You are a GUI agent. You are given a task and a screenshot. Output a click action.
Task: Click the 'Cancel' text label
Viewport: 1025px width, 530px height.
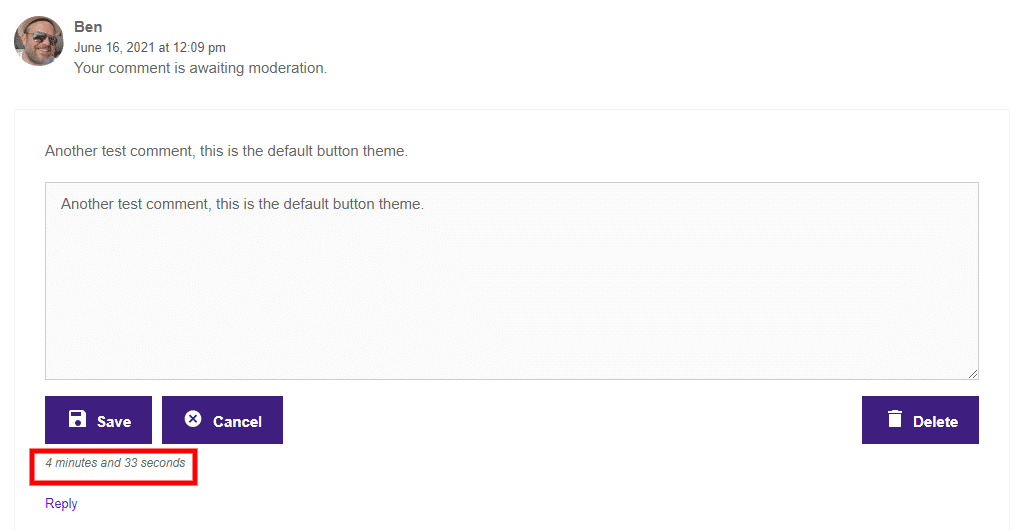[237, 422]
